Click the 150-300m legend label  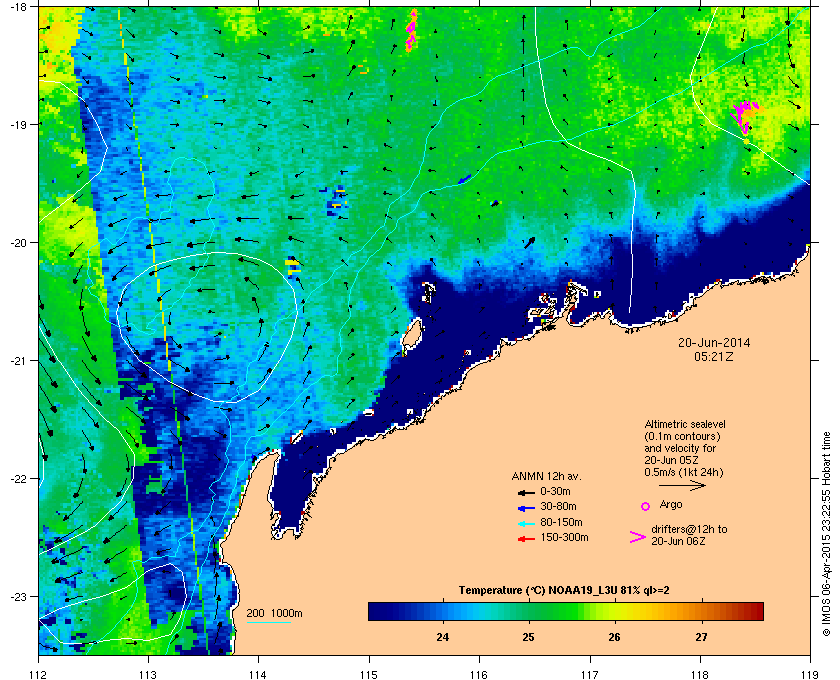(564, 537)
